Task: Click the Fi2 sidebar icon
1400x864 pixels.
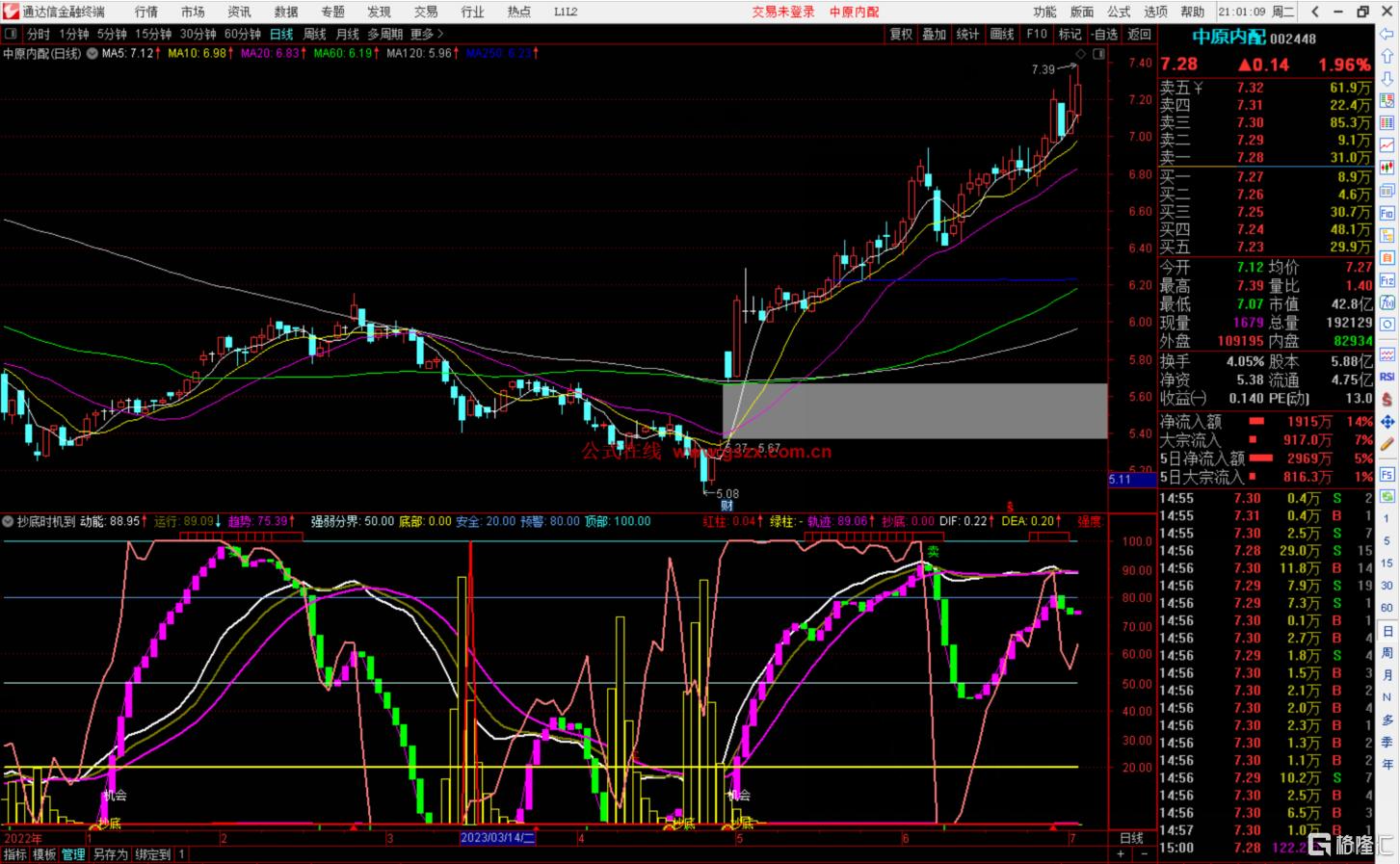Action: [1387, 279]
